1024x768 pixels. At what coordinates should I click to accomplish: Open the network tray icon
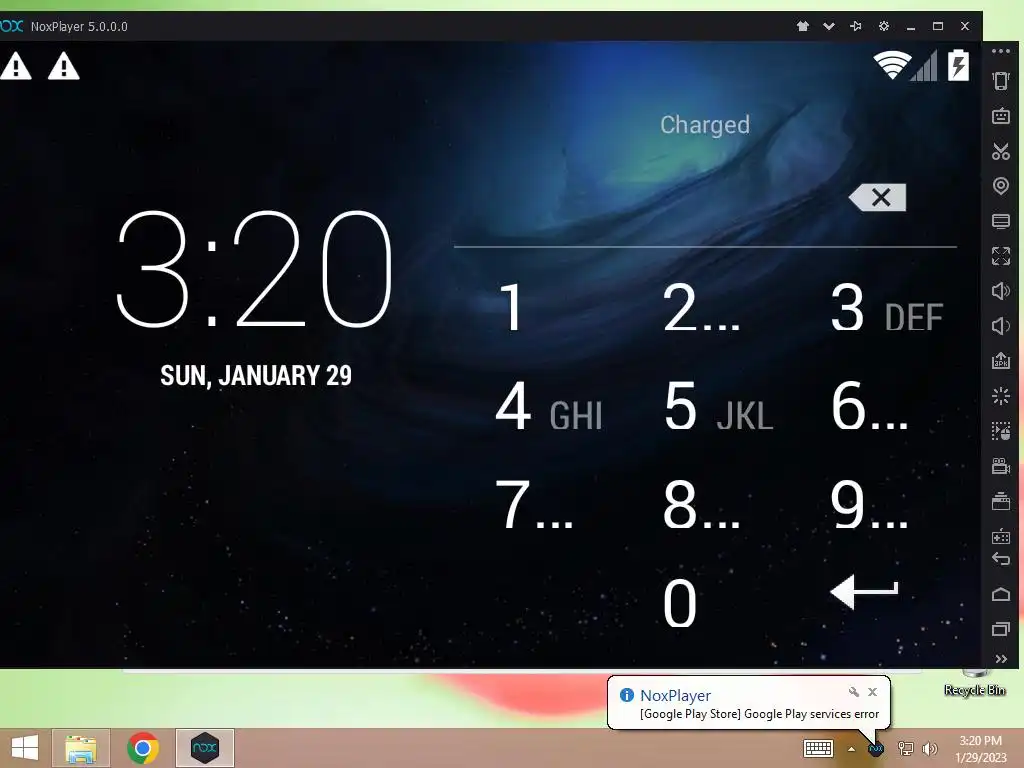pyautogui.click(x=905, y=748)
